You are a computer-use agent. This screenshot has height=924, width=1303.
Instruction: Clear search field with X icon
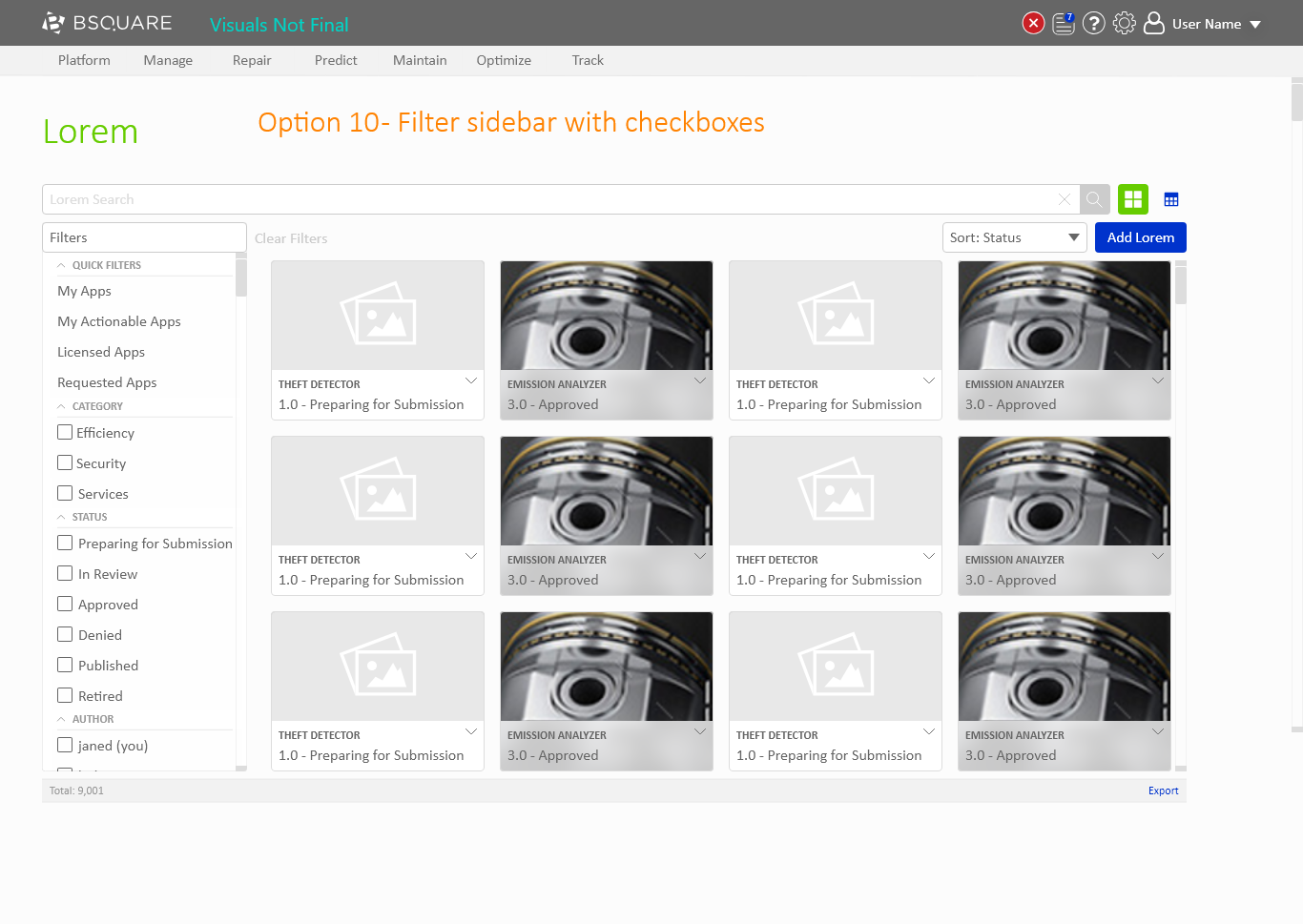tap(1065, 199)
